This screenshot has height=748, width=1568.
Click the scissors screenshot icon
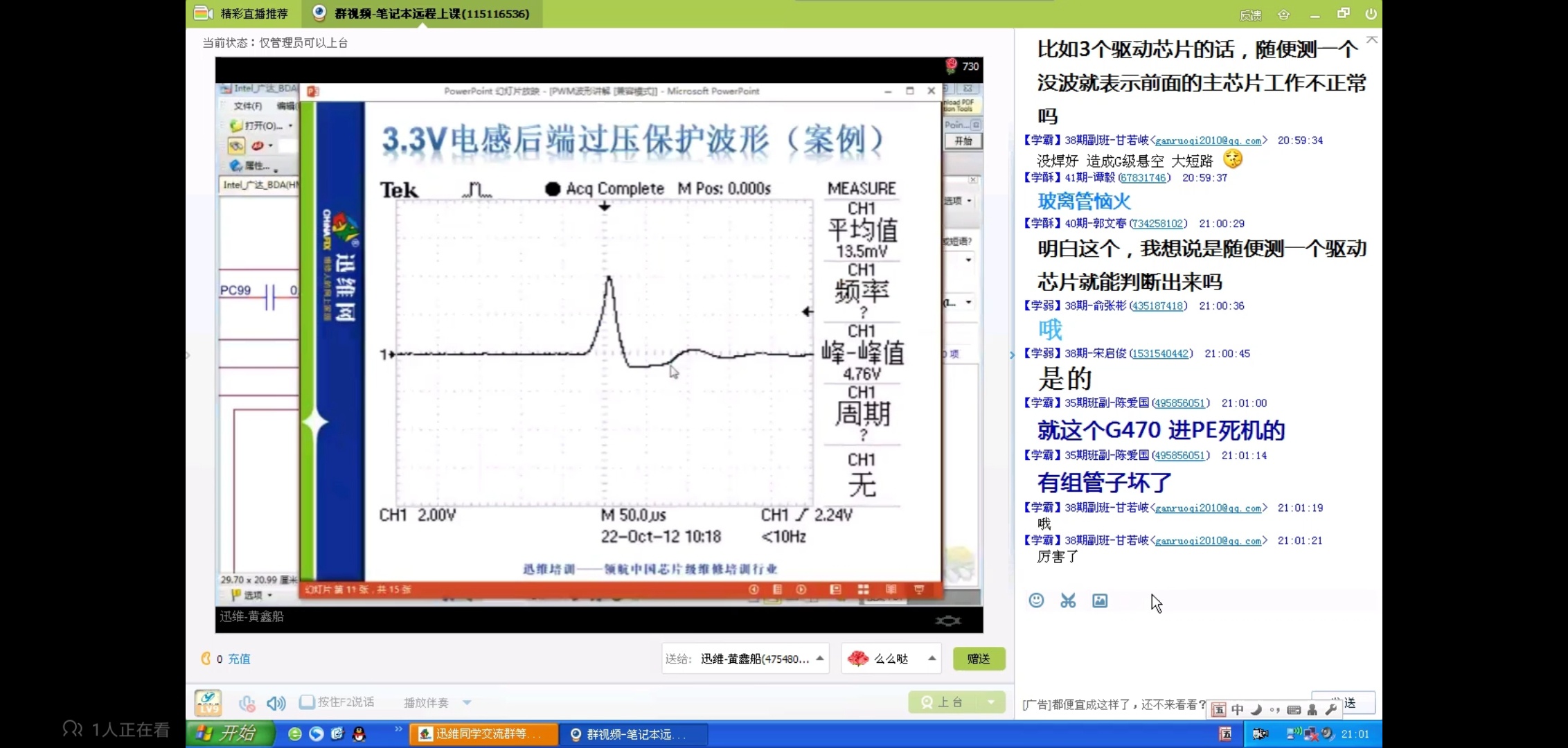click(1068, 600)
